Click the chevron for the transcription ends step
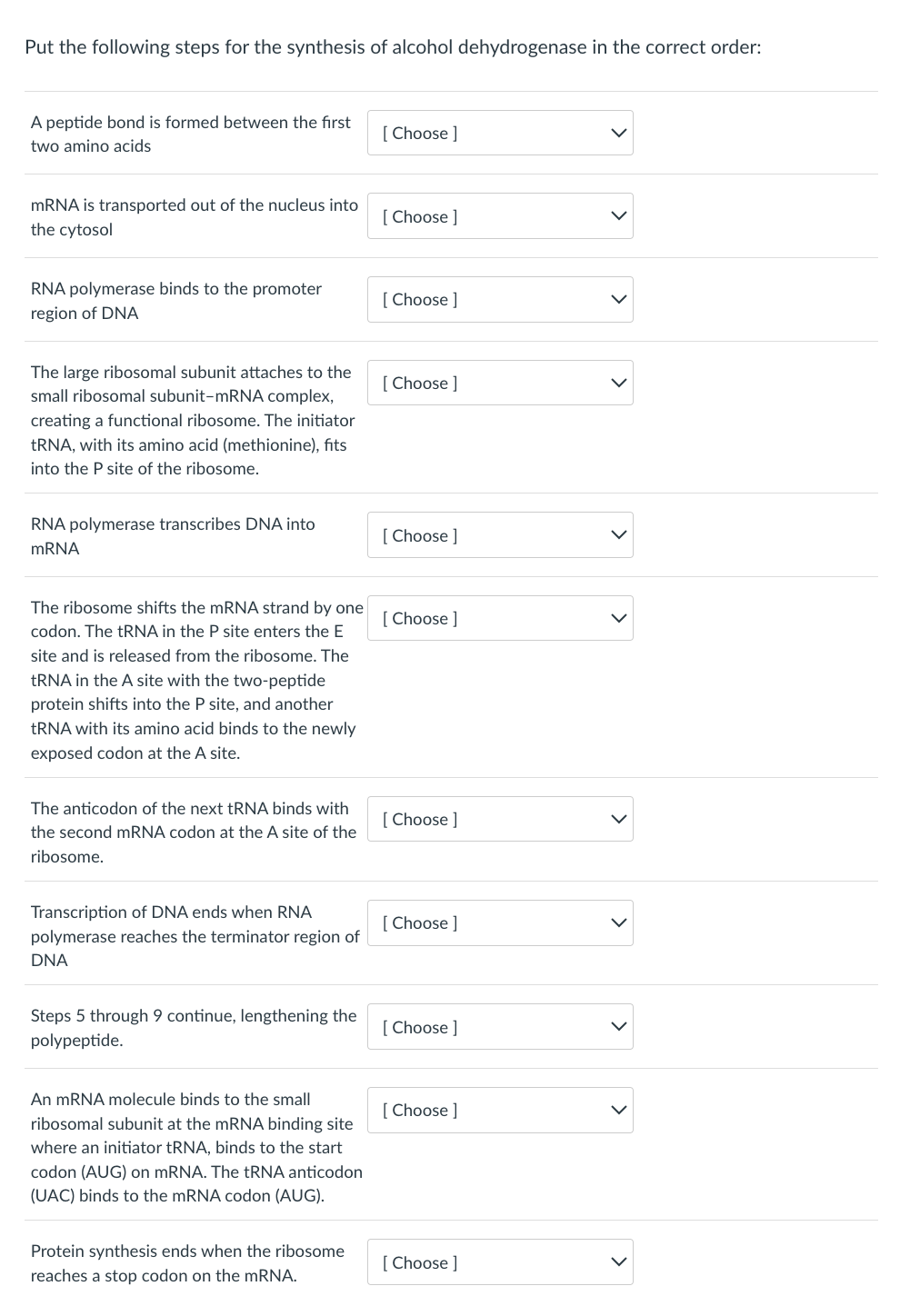 [618, 923]
